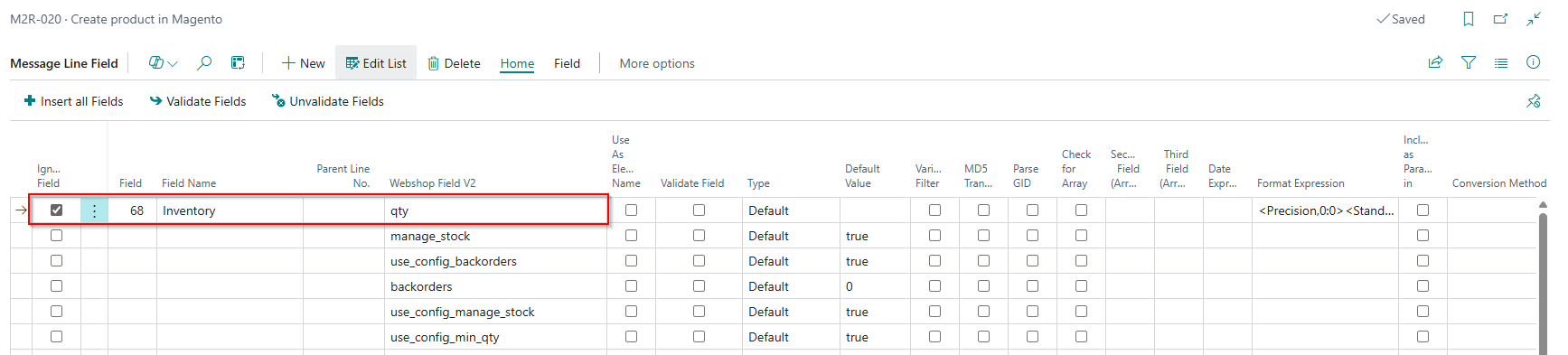Viewport: 1568px width, 355px height.
Task: Open Type Default for manage_stock row
Action: [x=791, y=236]
